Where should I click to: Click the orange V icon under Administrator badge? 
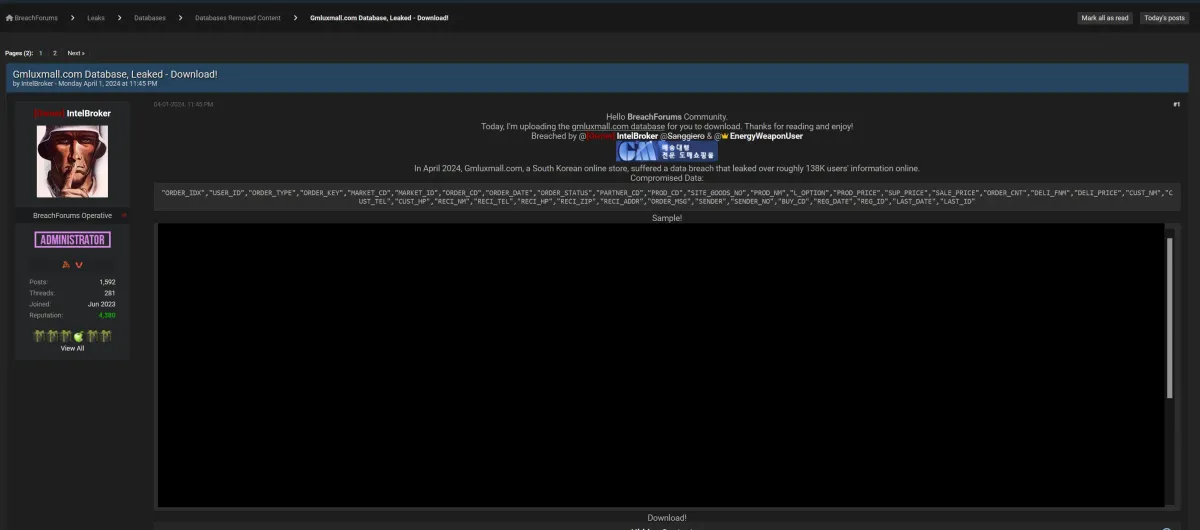[78, 264]
